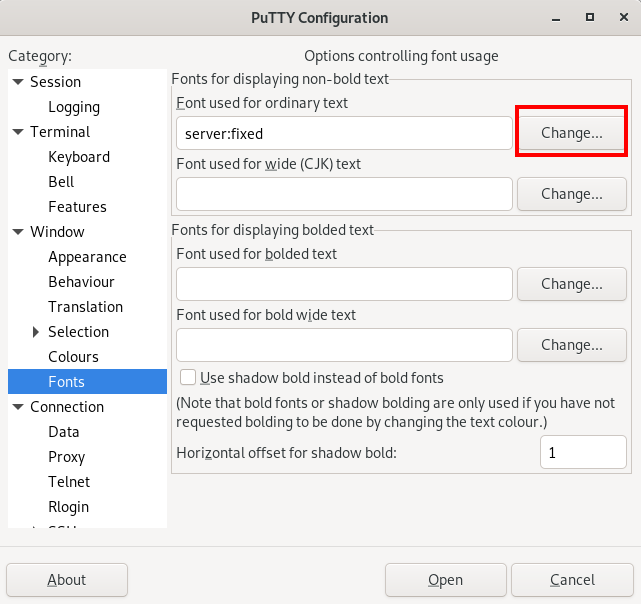
Task: Open the Appearance settings
Action: 87,257
